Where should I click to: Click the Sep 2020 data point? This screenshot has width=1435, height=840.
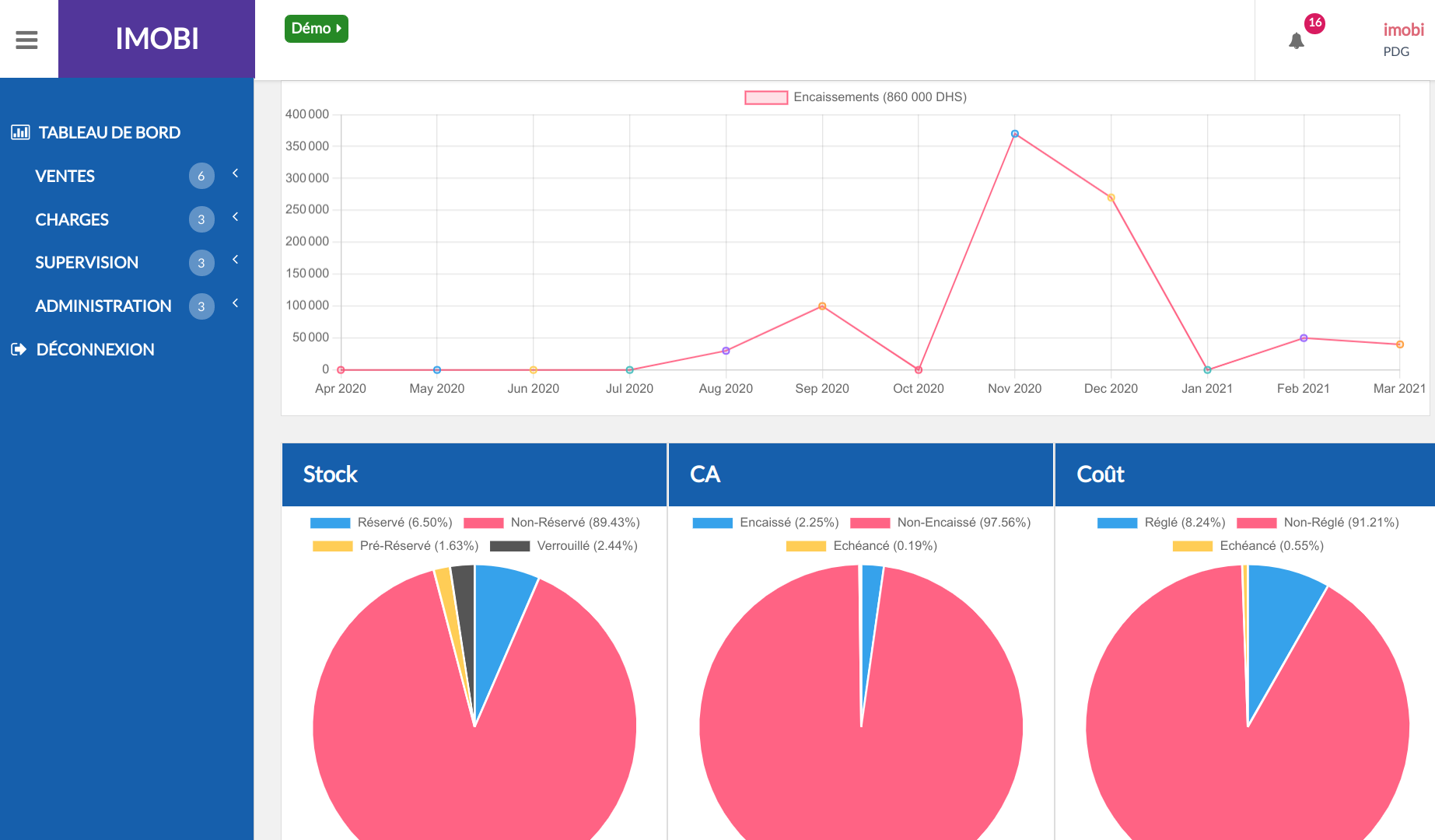pos(822,306)
